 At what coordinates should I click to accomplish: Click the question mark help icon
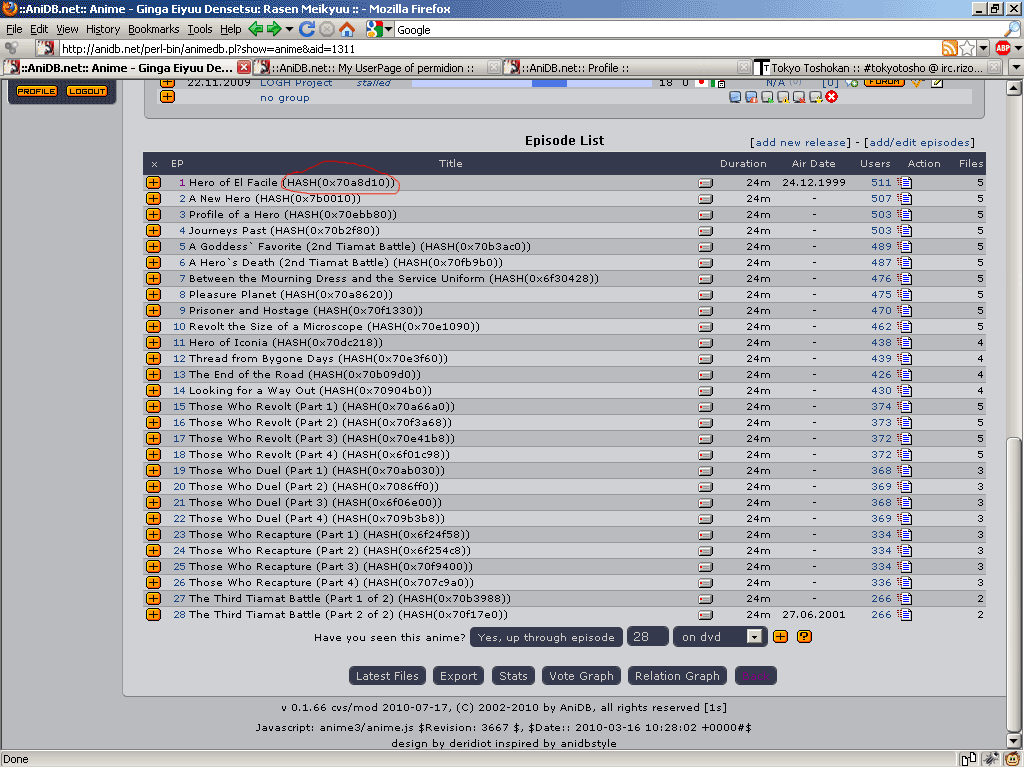804,637
